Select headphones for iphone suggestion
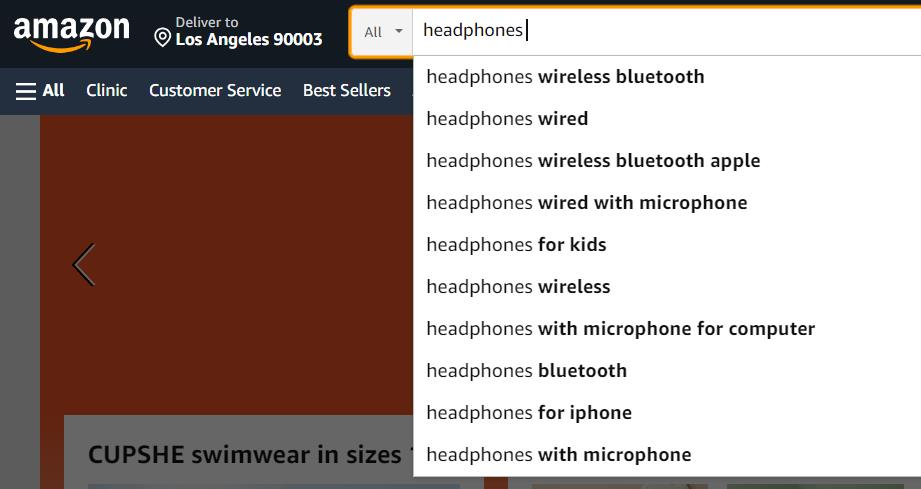 pyautogui.click(x=529, y=413)
